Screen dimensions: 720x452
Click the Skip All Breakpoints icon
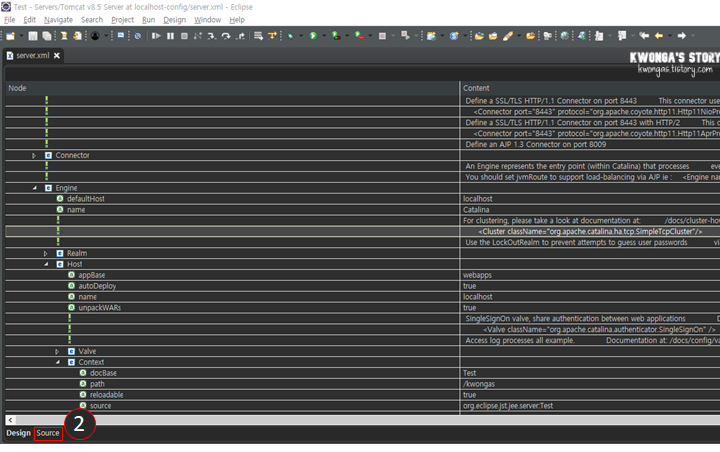coord(138,36)
